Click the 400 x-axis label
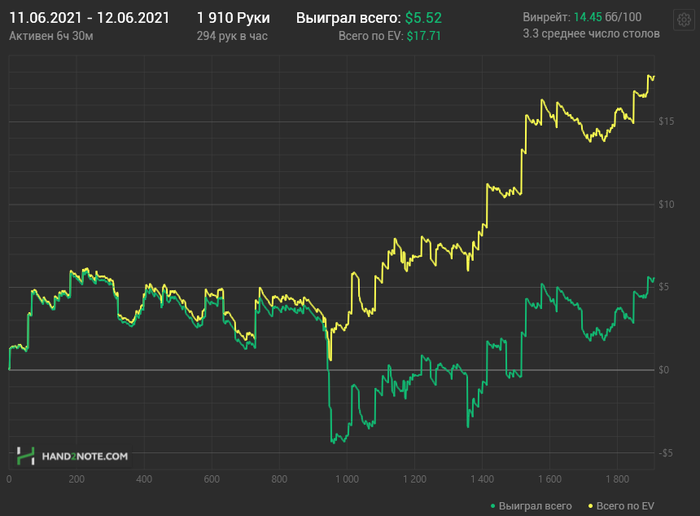This screenshot has height=516, width=700. tap(144, 479)
